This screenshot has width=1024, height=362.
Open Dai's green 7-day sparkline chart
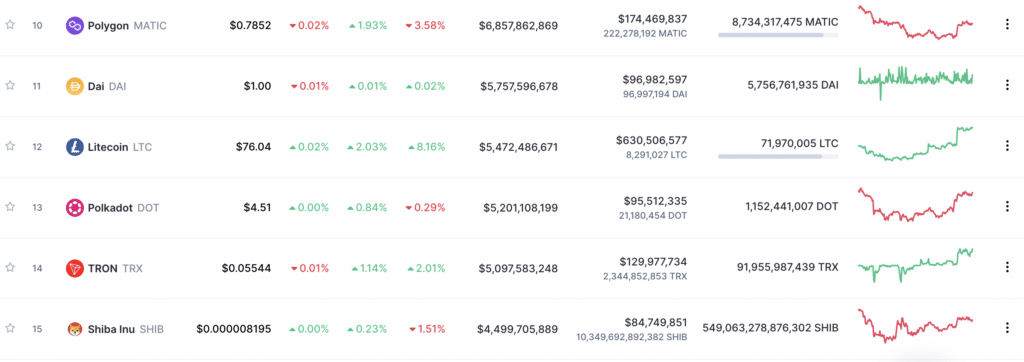(915, 81)
